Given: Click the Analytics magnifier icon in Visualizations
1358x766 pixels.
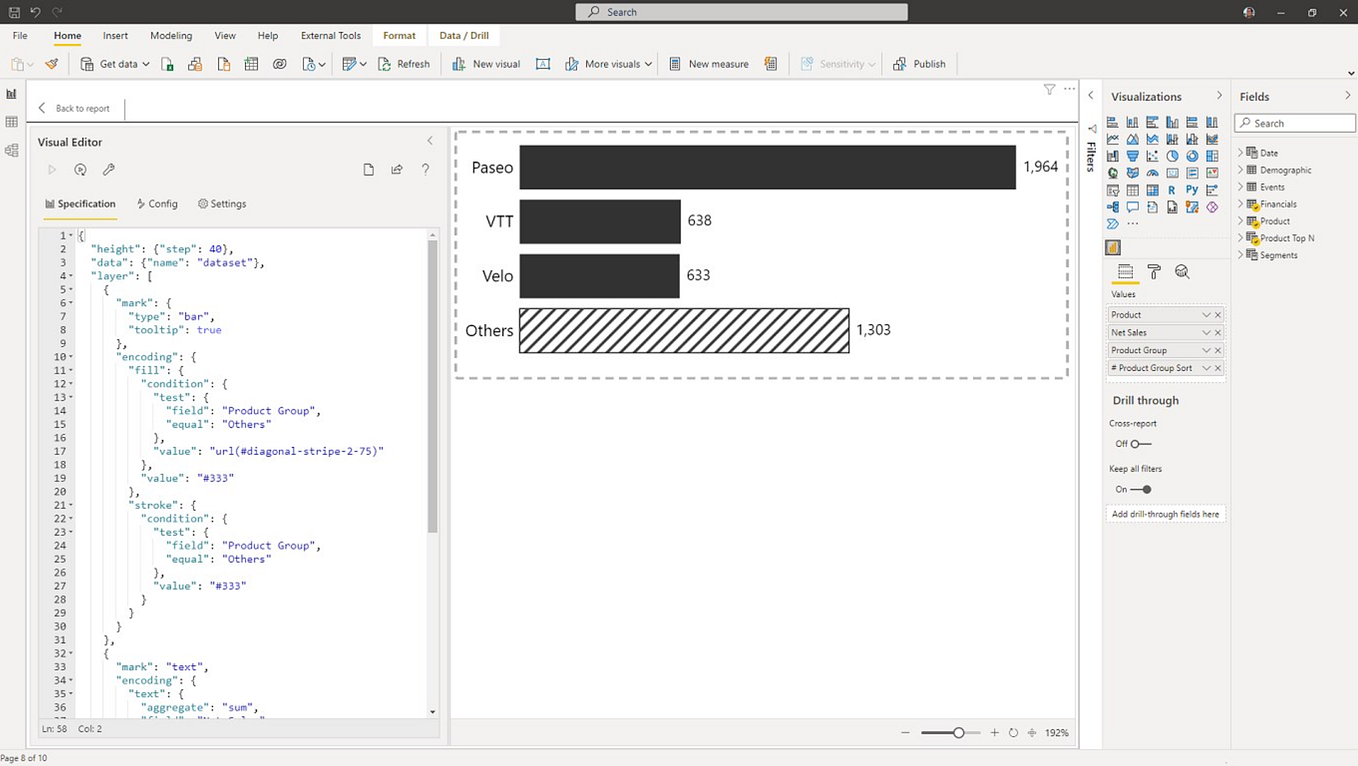Looking at the screenshot, I should (1183, 272).
